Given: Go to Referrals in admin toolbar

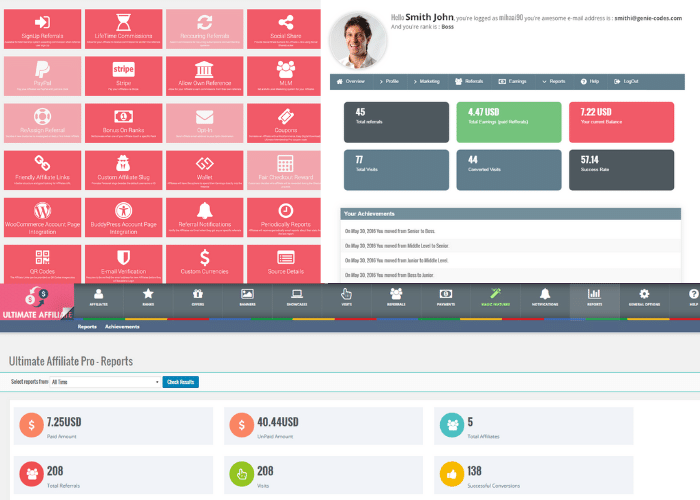Looking at the screenshot, I should pyautogui.click(x=396, y=298).
